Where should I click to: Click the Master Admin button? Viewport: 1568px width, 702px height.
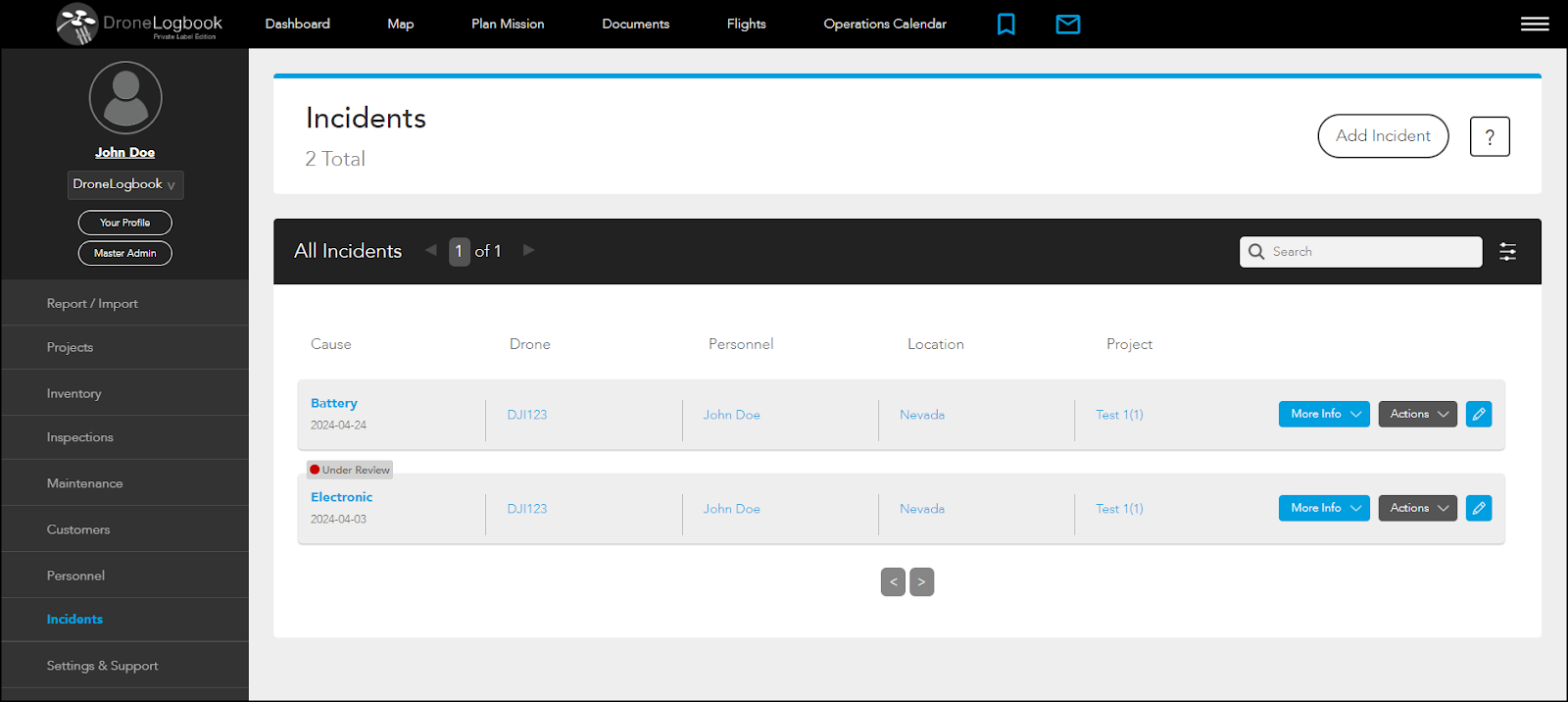pyautogui.click(x=125, y=253)
